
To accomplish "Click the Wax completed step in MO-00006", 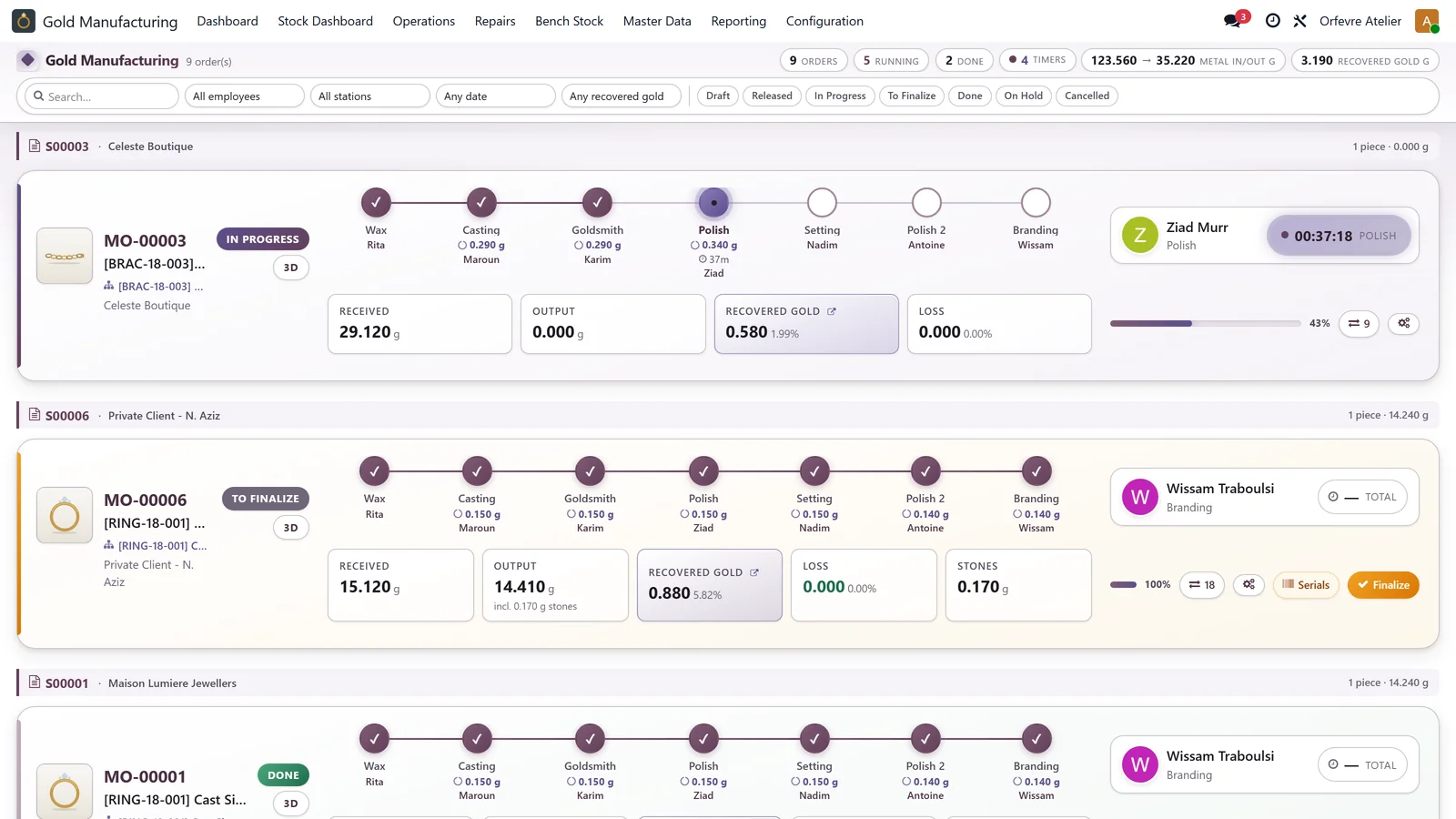I will pyautogui.click(x=374, y=471).
